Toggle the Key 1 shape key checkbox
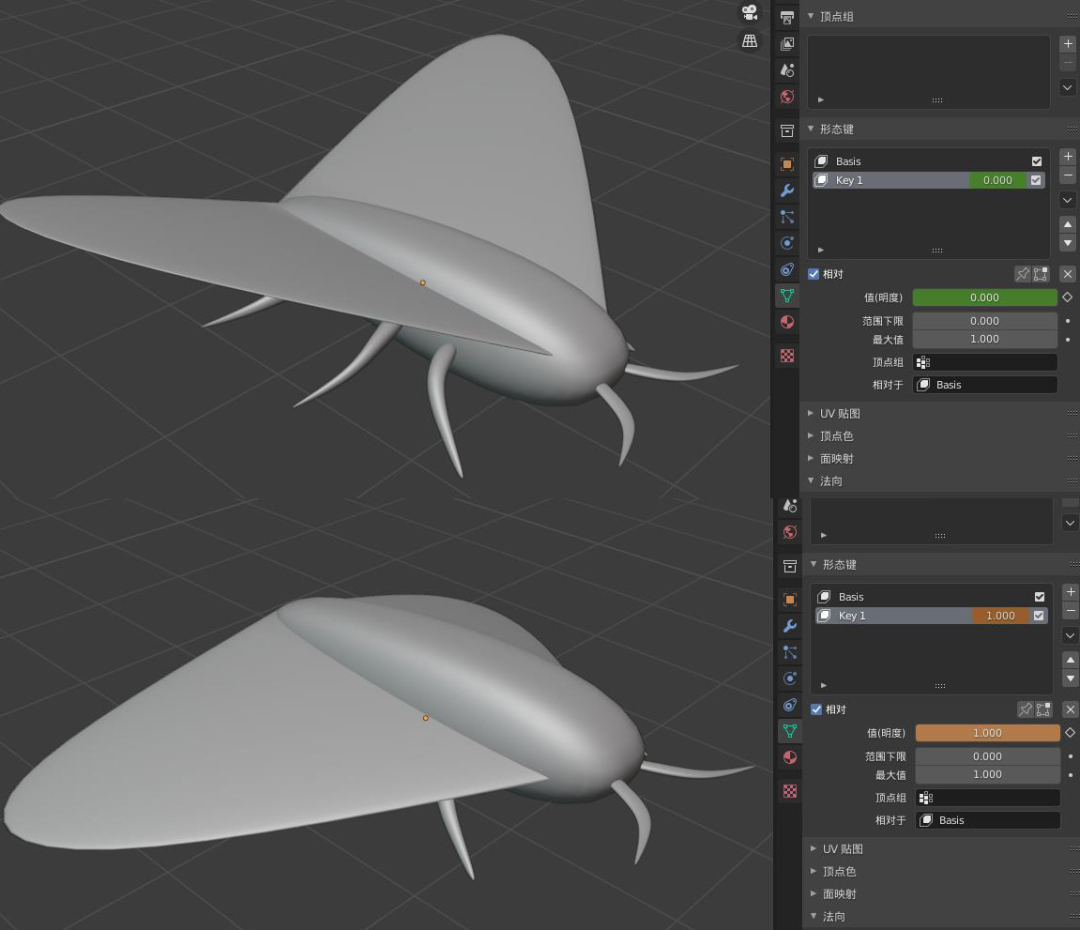The height and width of the screenshot is (930, 1080). [1037, 180]
